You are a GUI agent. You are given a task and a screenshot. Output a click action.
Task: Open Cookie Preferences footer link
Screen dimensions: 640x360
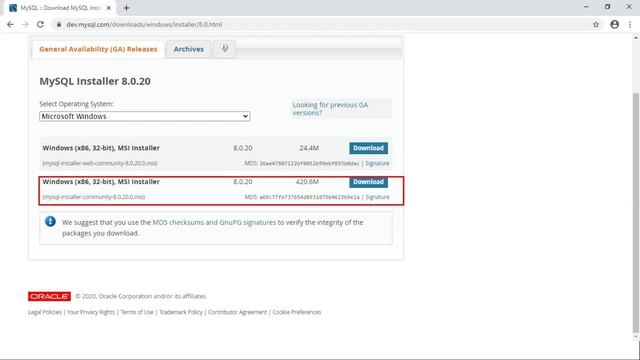click(297, 312)
